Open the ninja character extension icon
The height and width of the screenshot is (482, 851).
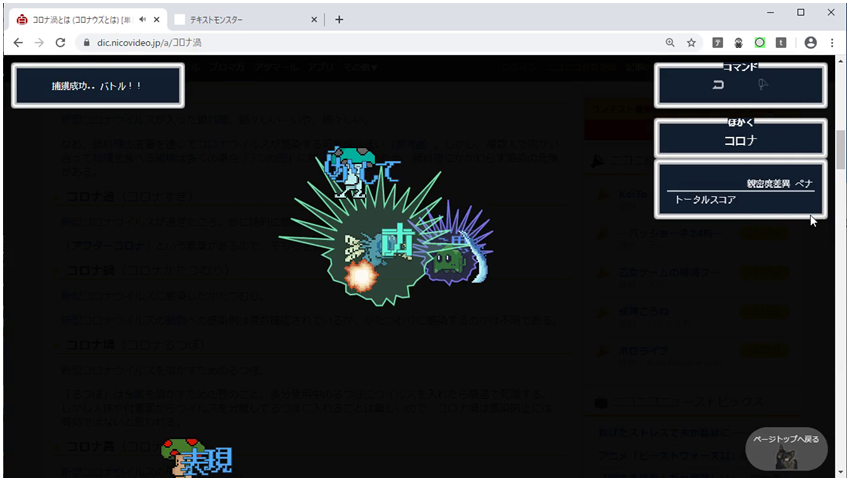739,42
